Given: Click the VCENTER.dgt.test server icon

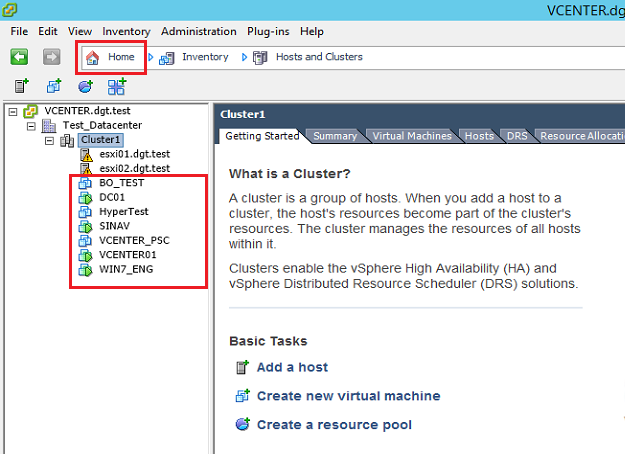Looking at the screenshot, I should [30, 111].
